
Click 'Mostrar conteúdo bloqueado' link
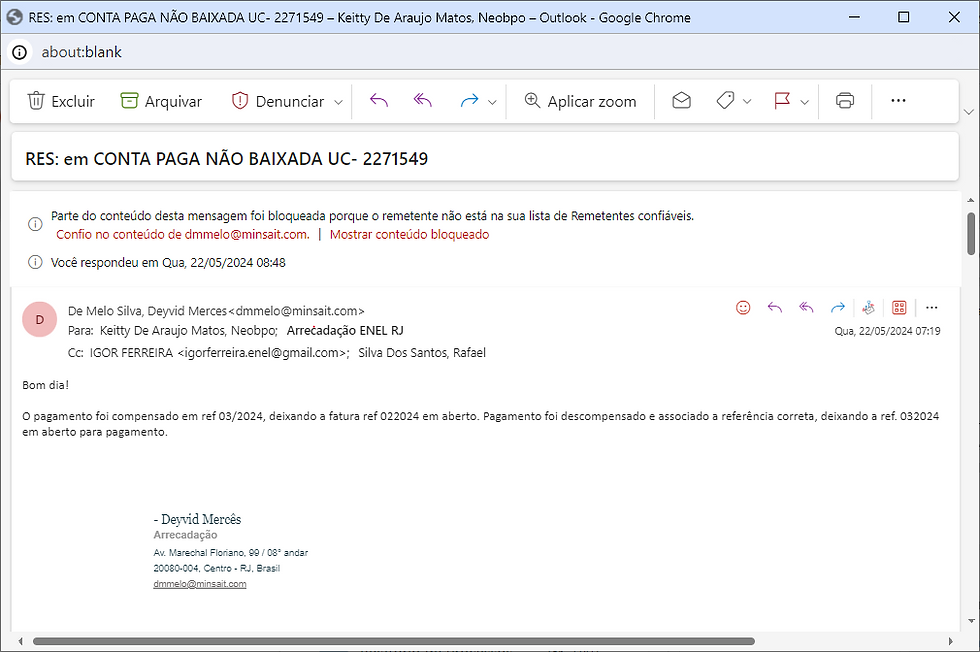[409, 234]
